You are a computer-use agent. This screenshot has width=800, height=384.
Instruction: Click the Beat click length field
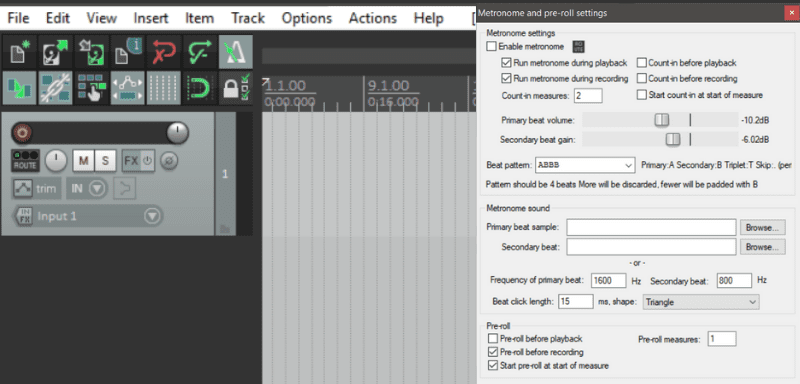[576, 301]
